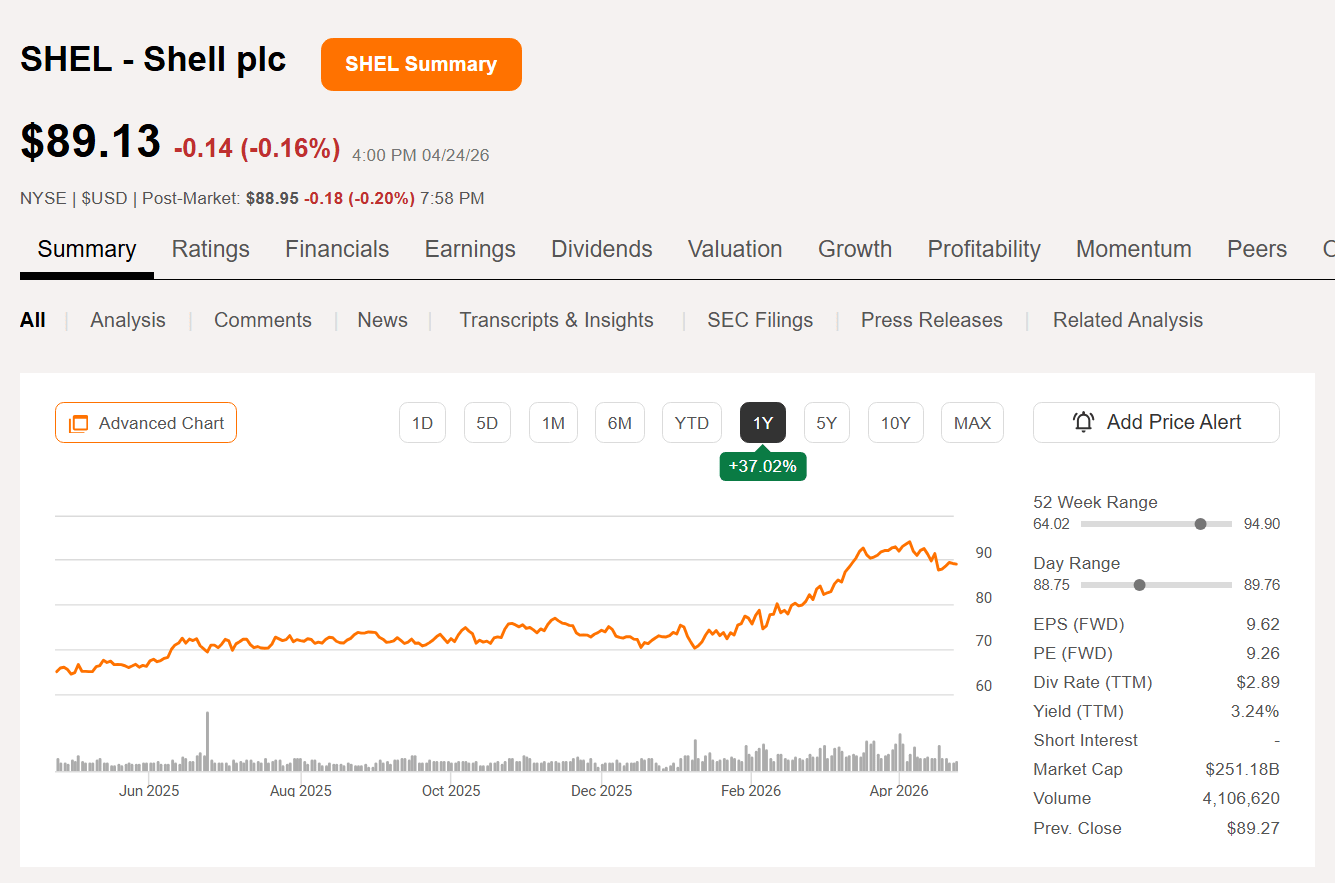Show Transcripts & Insights content
This screenshot has width=1335, height=883.
tap(556, 320)
